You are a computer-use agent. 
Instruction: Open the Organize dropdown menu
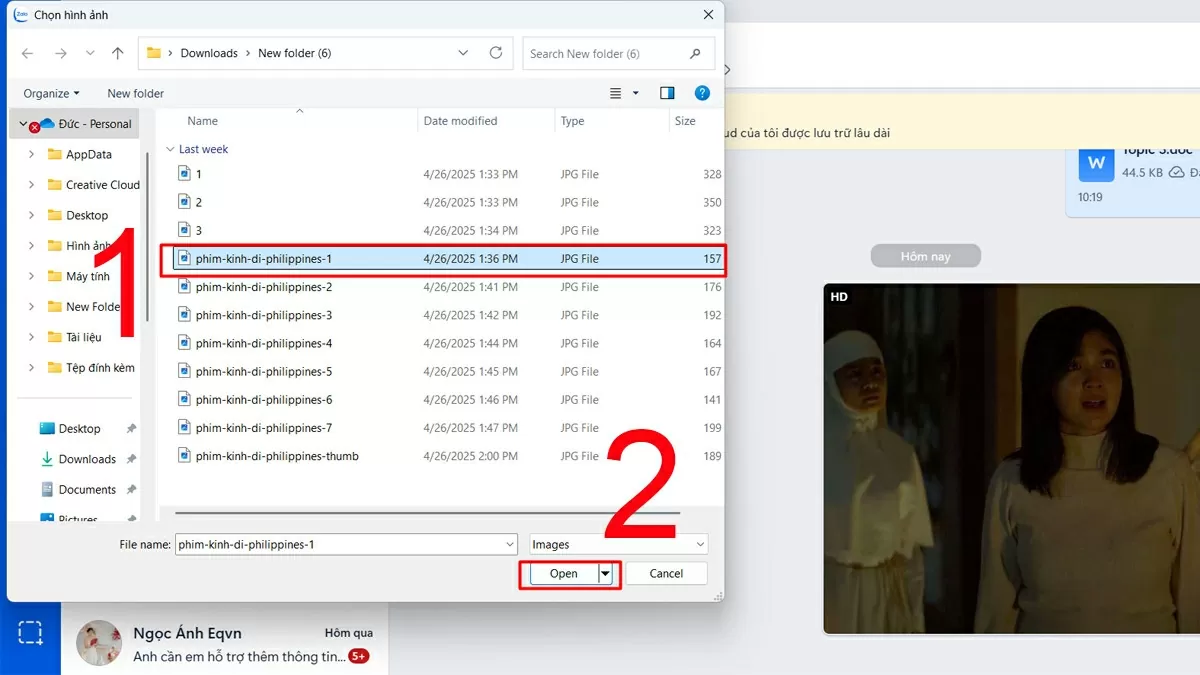tap(51, 93)
